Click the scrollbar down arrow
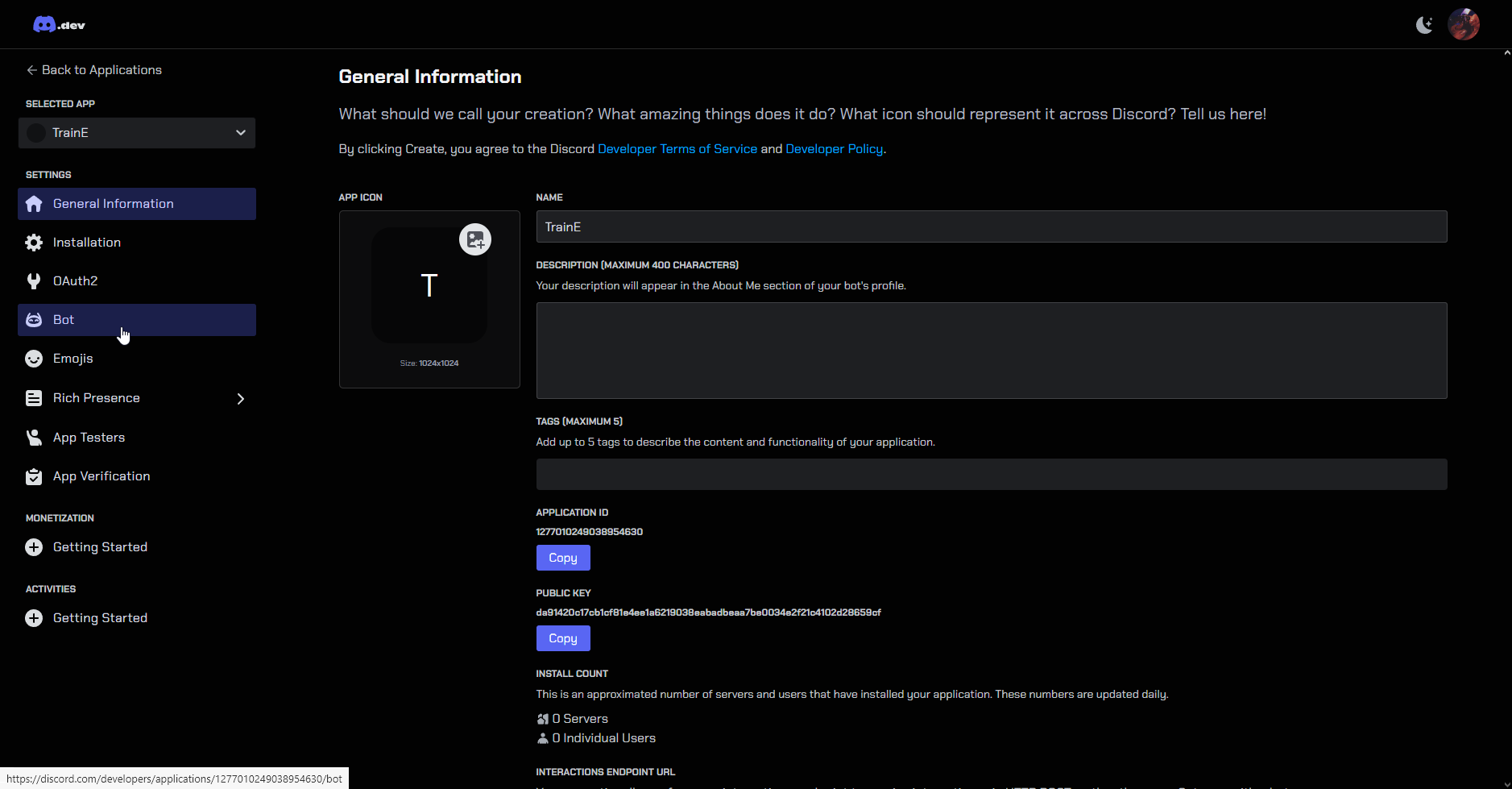1512x789 pixels. pos(1506,784)
